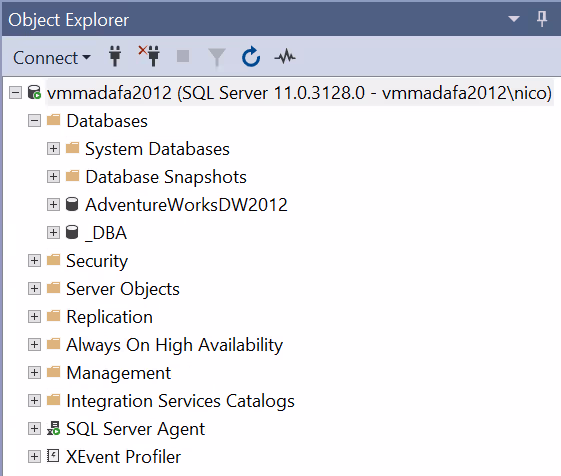
Task: Click the Filter funnel icon
Action: click(217, 57)
